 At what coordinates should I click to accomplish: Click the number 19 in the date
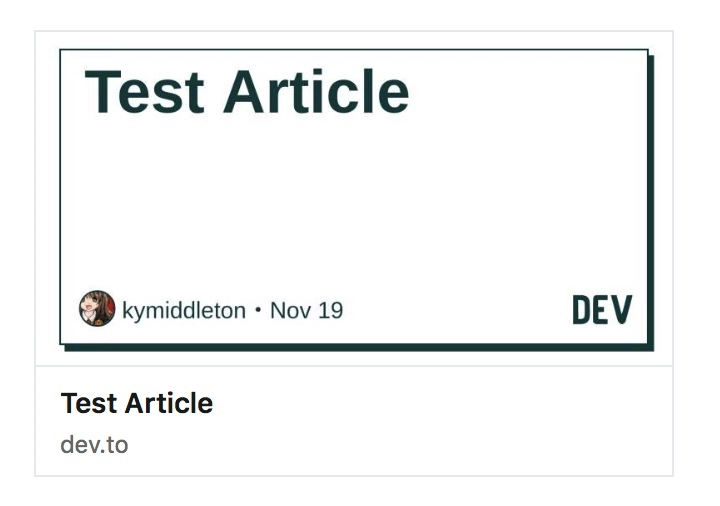(x=330, y=310)
